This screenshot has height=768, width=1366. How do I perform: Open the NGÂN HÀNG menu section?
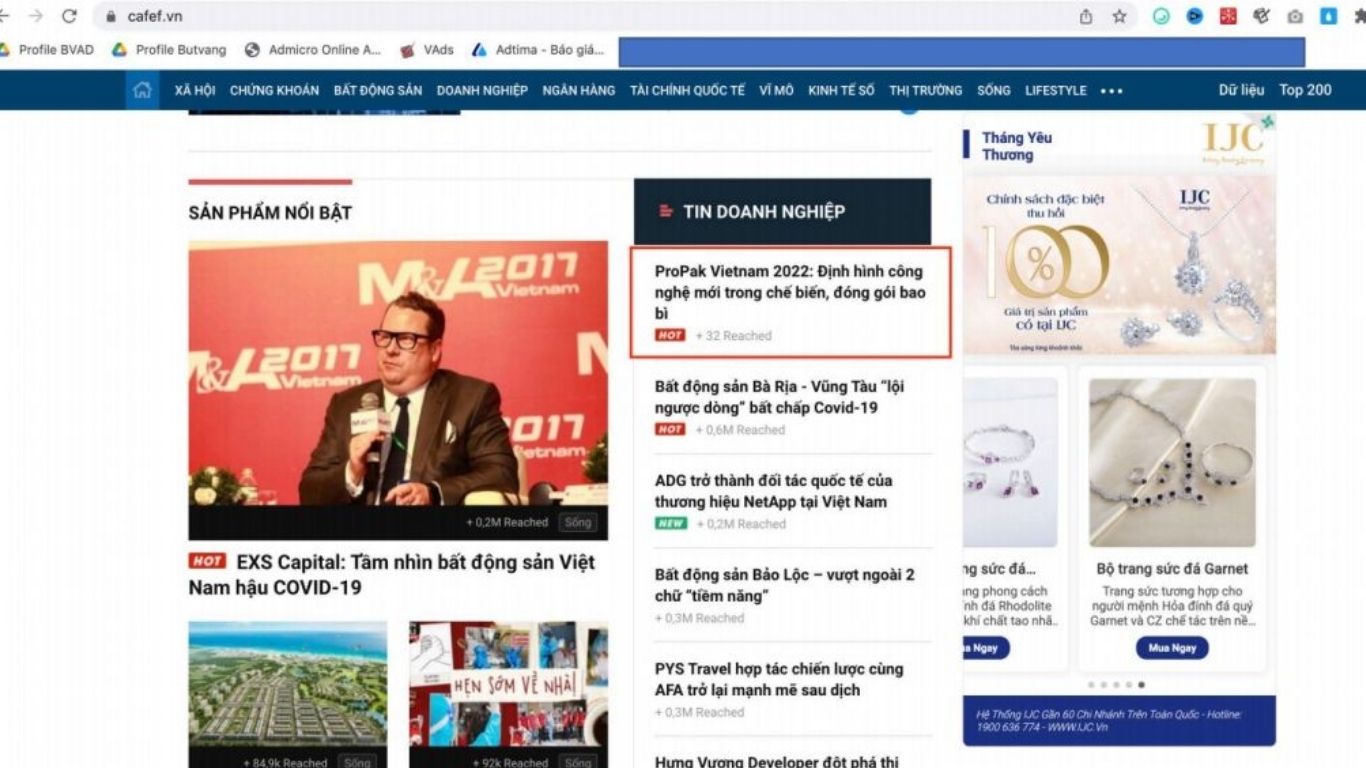[579, 90]
